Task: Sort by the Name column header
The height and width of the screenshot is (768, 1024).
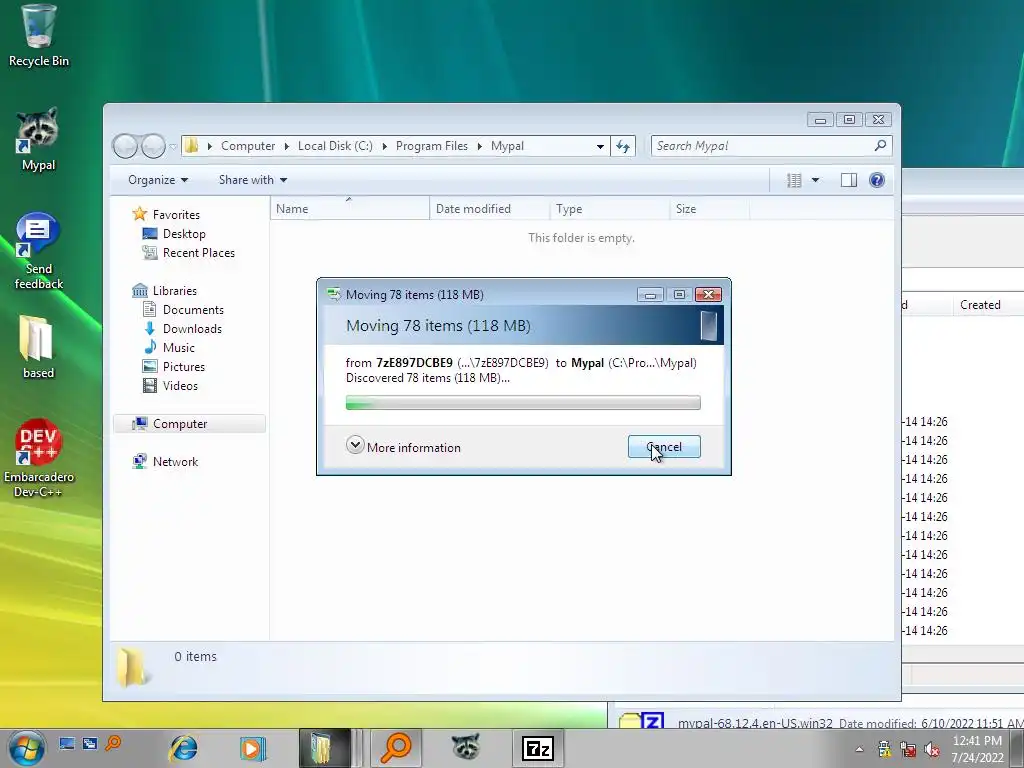Action: pos(349,209)
